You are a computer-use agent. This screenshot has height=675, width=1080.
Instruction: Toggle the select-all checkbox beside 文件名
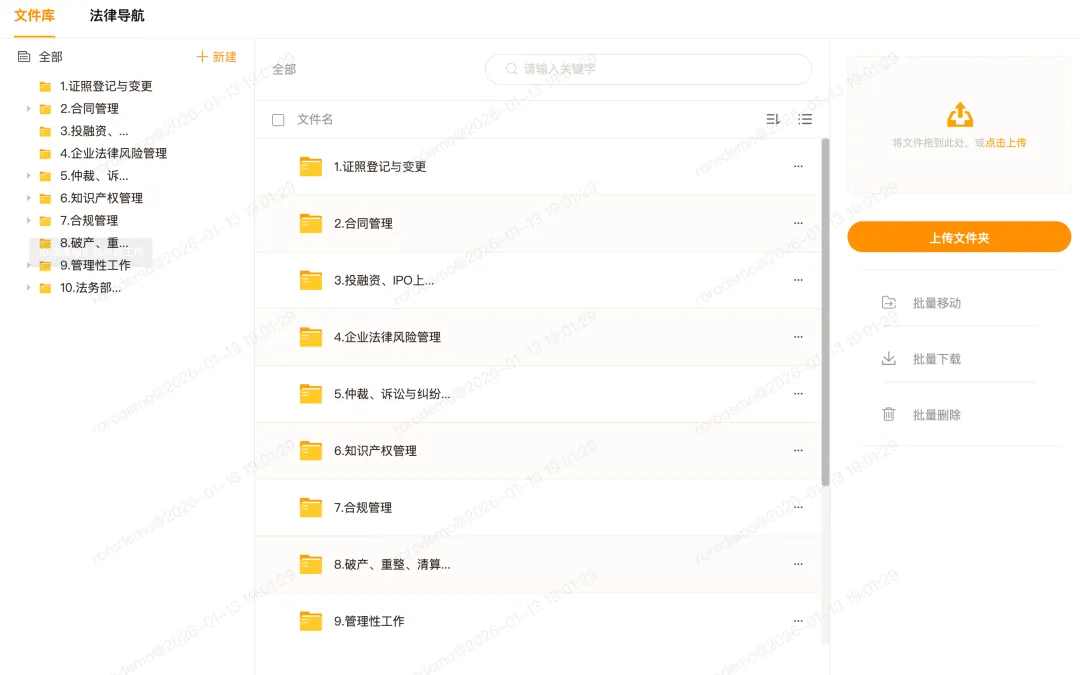277,118
